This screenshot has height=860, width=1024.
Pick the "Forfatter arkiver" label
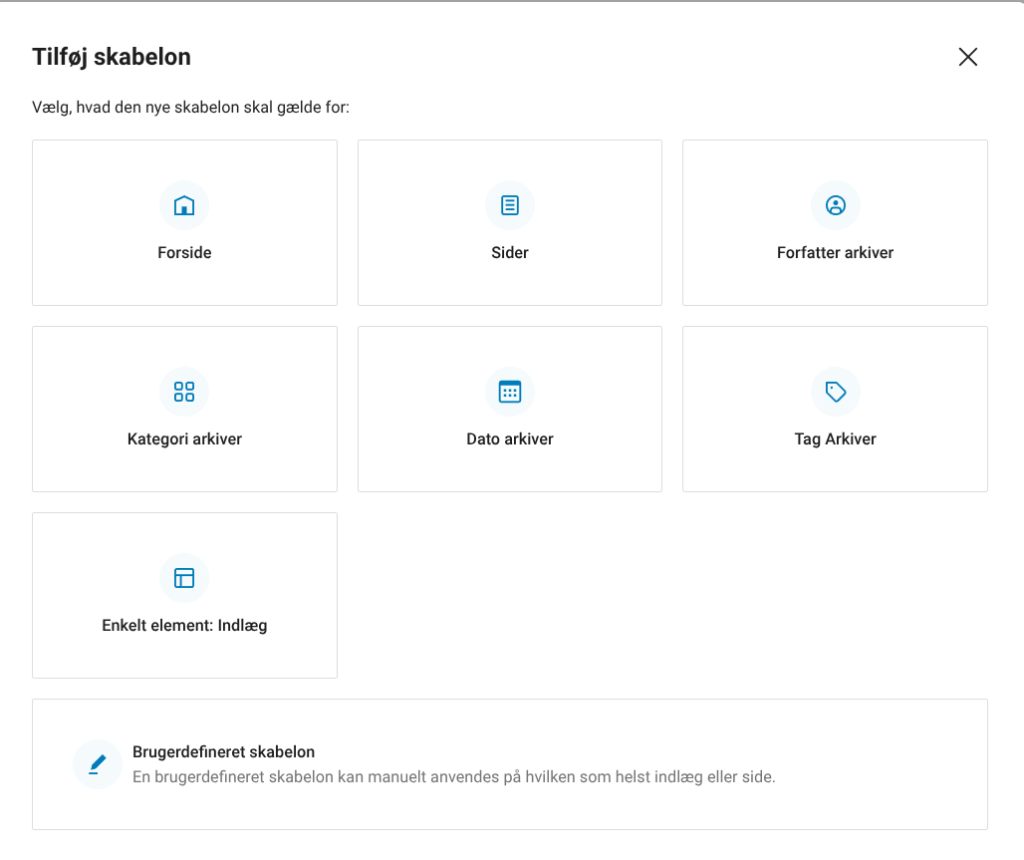click(835, 253)
